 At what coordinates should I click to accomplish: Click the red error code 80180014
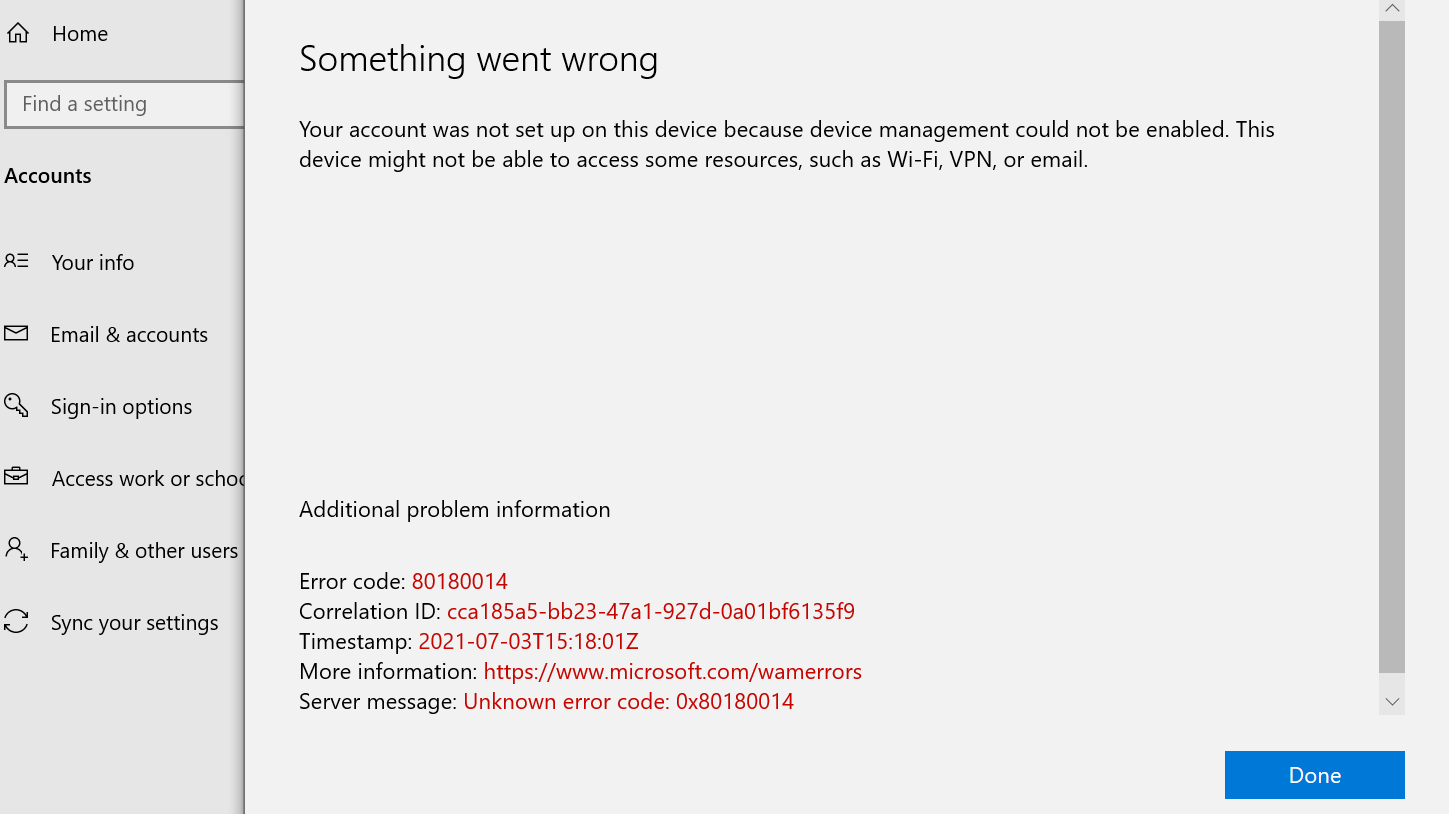coord(460,581)
